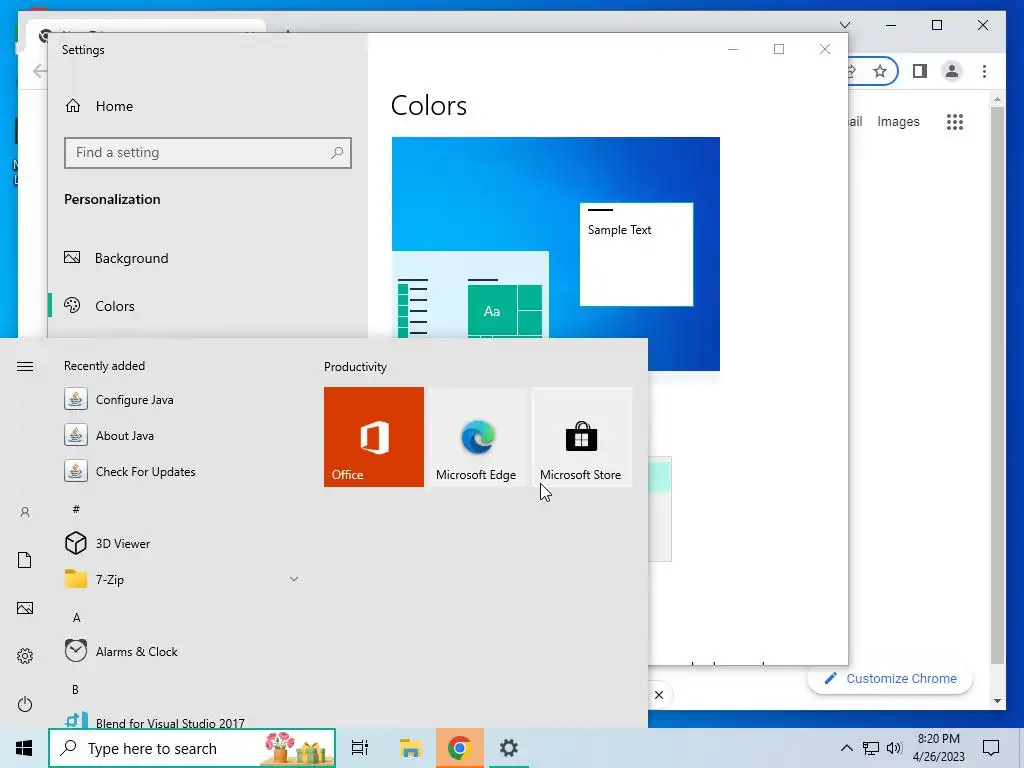Click Type here to search box
1024x768 pixels.
pos(192,748)
